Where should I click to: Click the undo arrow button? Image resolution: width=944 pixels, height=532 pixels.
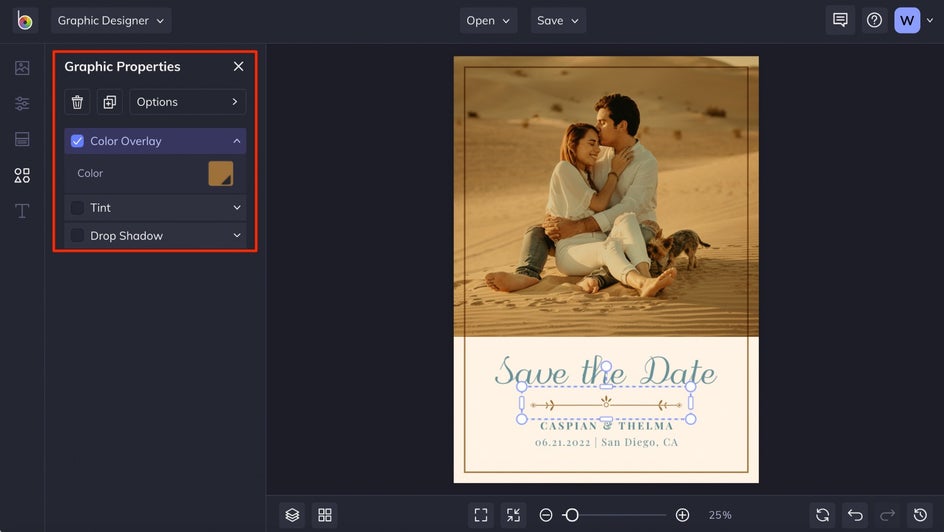[855, 515]
